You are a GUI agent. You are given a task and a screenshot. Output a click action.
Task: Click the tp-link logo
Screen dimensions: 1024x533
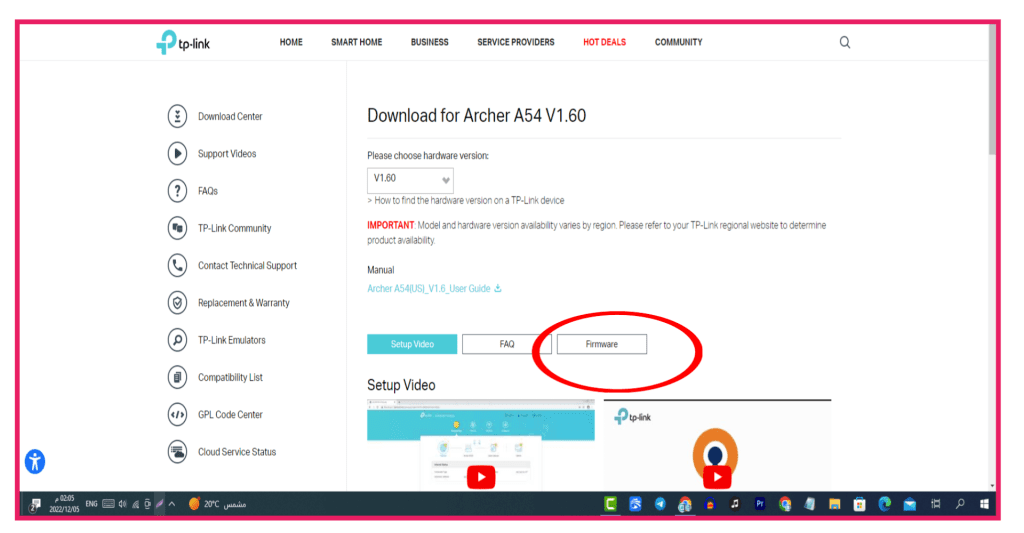[x=183, y=42]
